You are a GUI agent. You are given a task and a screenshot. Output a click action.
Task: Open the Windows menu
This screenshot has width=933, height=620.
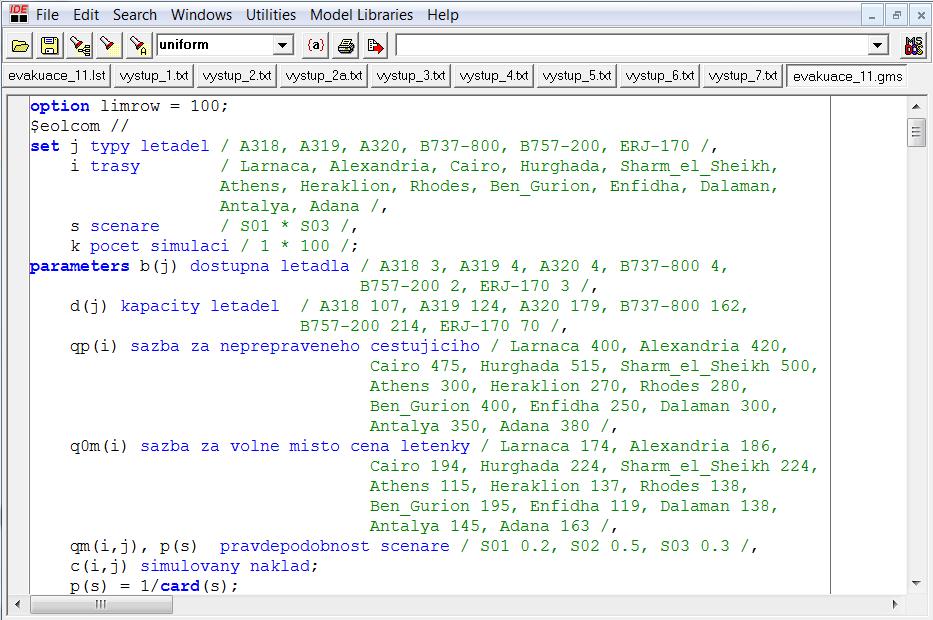(x=202, y=15)
